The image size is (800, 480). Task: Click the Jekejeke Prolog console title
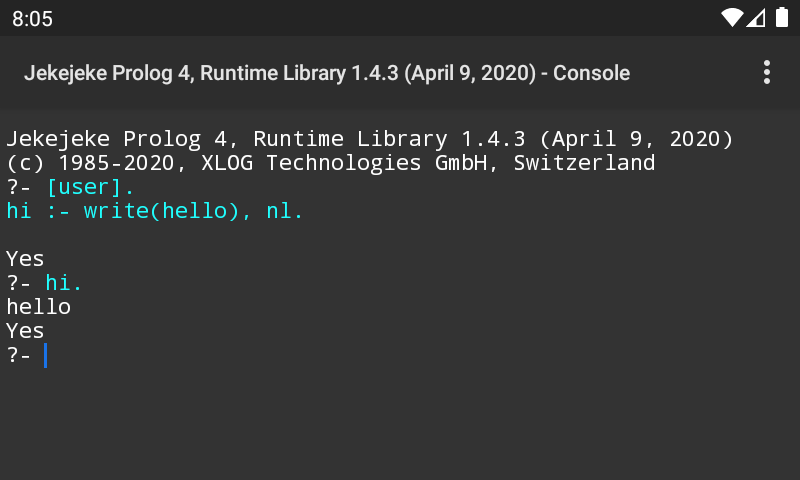[327, 73]
